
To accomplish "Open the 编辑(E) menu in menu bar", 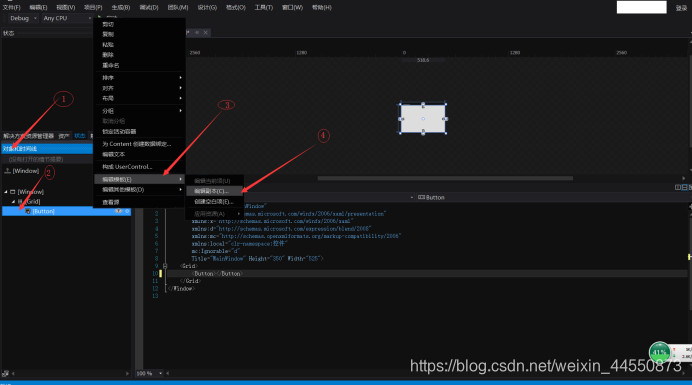I will click(x=38, y=8).
